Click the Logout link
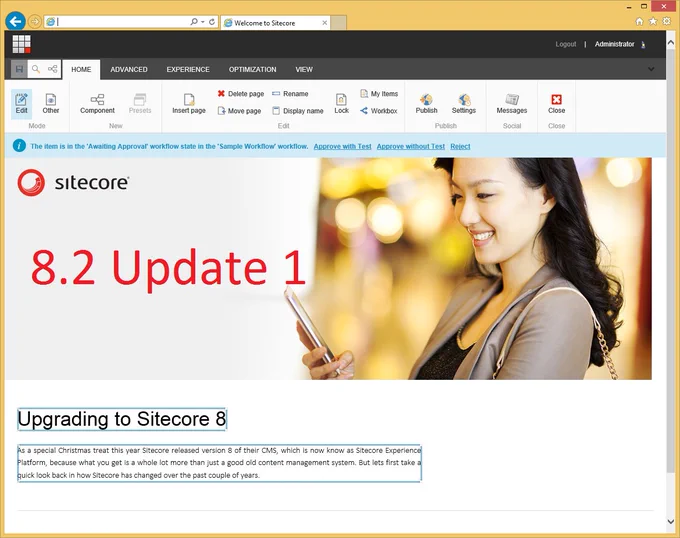Screen dimensions: 680x538 coord(566,44)
